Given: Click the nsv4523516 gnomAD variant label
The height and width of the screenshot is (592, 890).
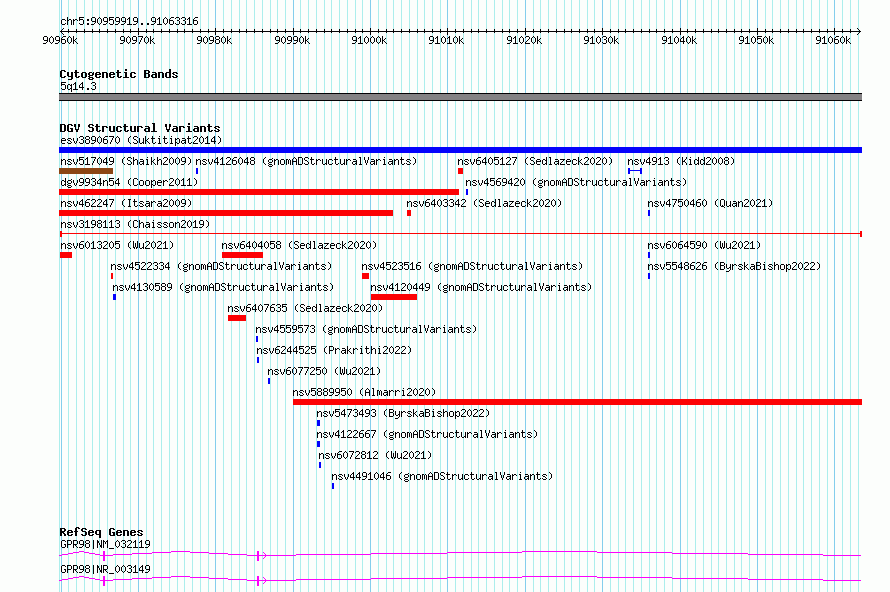Looking at the screenshot, I should (x=472, y=266).
